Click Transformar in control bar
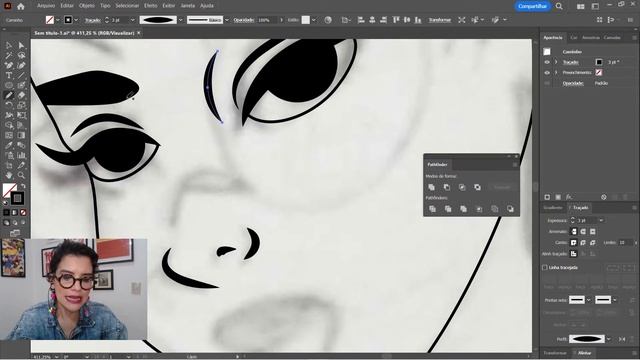This screenshot has height=360, width=640. (x=440, y=20)
